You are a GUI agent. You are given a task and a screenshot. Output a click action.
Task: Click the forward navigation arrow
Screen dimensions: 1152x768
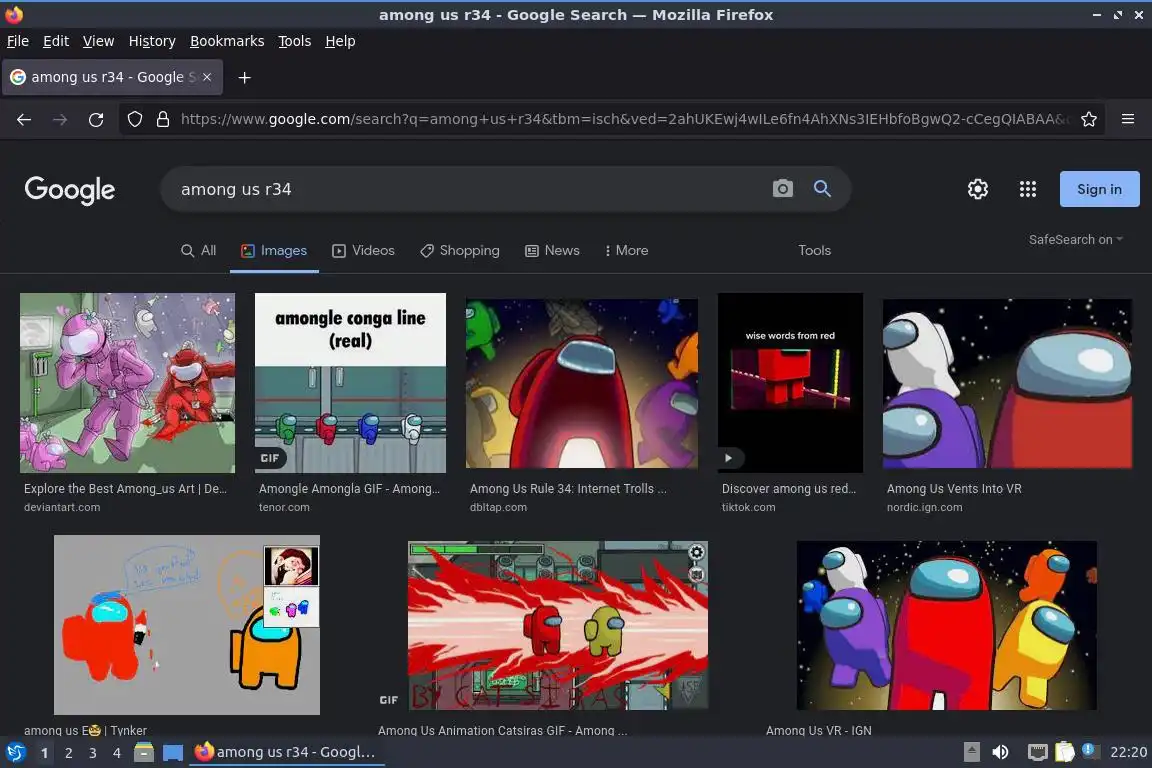60,120
